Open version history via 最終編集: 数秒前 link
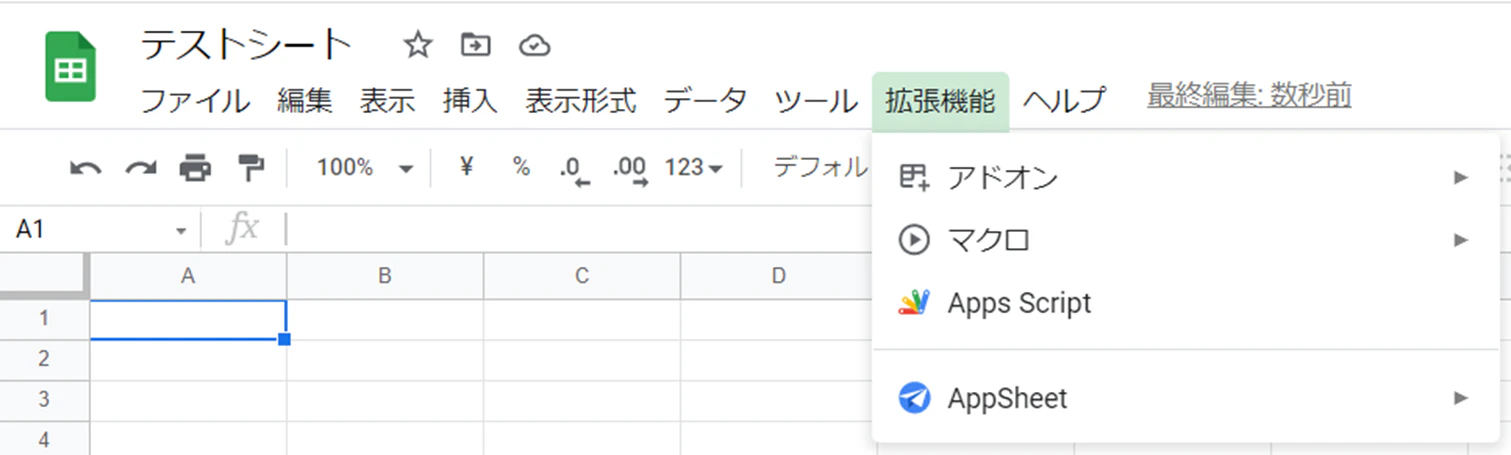 point(1249,96)
